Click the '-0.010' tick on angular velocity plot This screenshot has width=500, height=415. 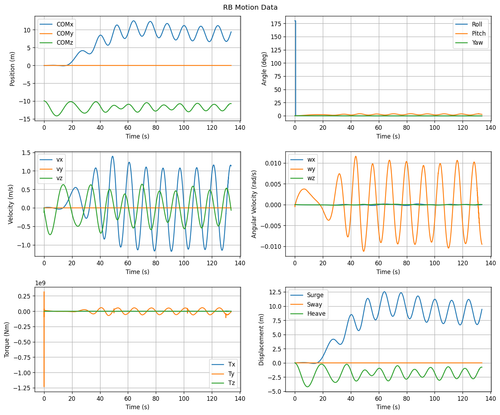pyautogui.click(x=271, y=247)
